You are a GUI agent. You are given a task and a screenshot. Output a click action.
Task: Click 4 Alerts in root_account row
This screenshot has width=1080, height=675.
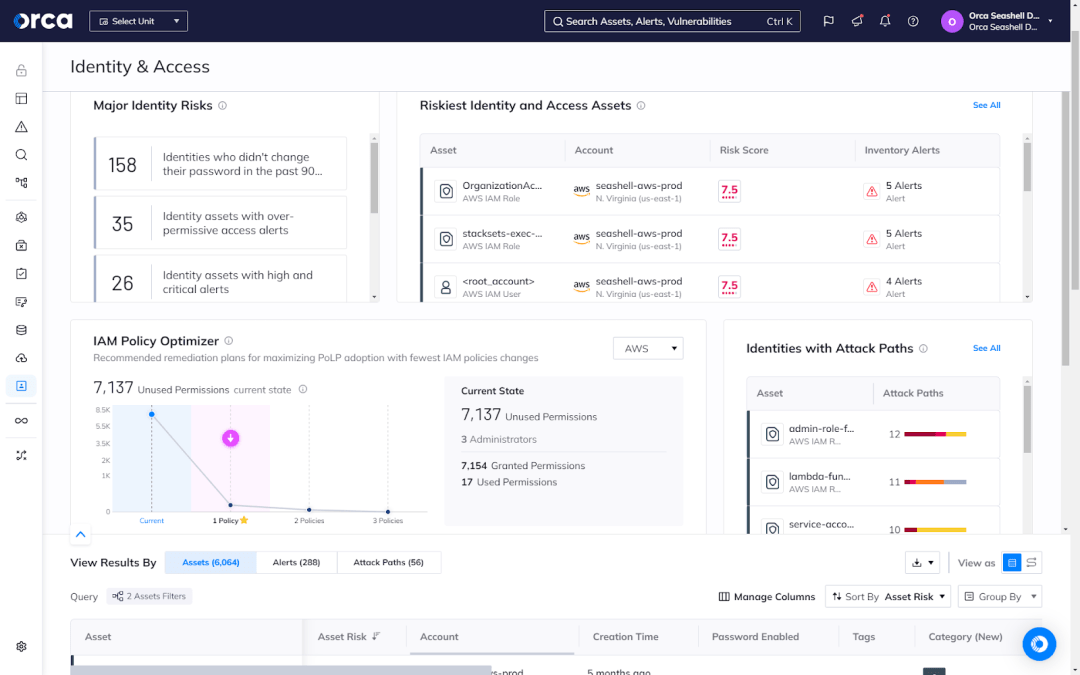(904, 282)
